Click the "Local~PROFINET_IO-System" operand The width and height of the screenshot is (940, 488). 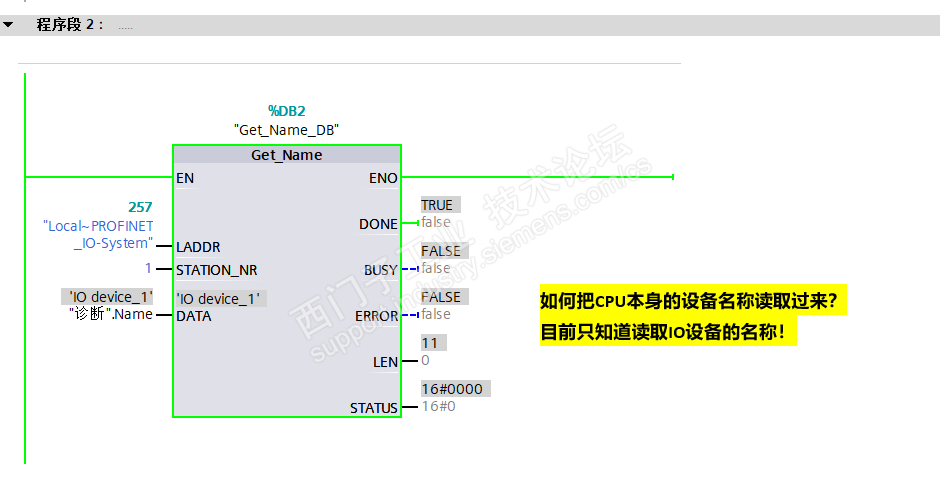[98, 234]
